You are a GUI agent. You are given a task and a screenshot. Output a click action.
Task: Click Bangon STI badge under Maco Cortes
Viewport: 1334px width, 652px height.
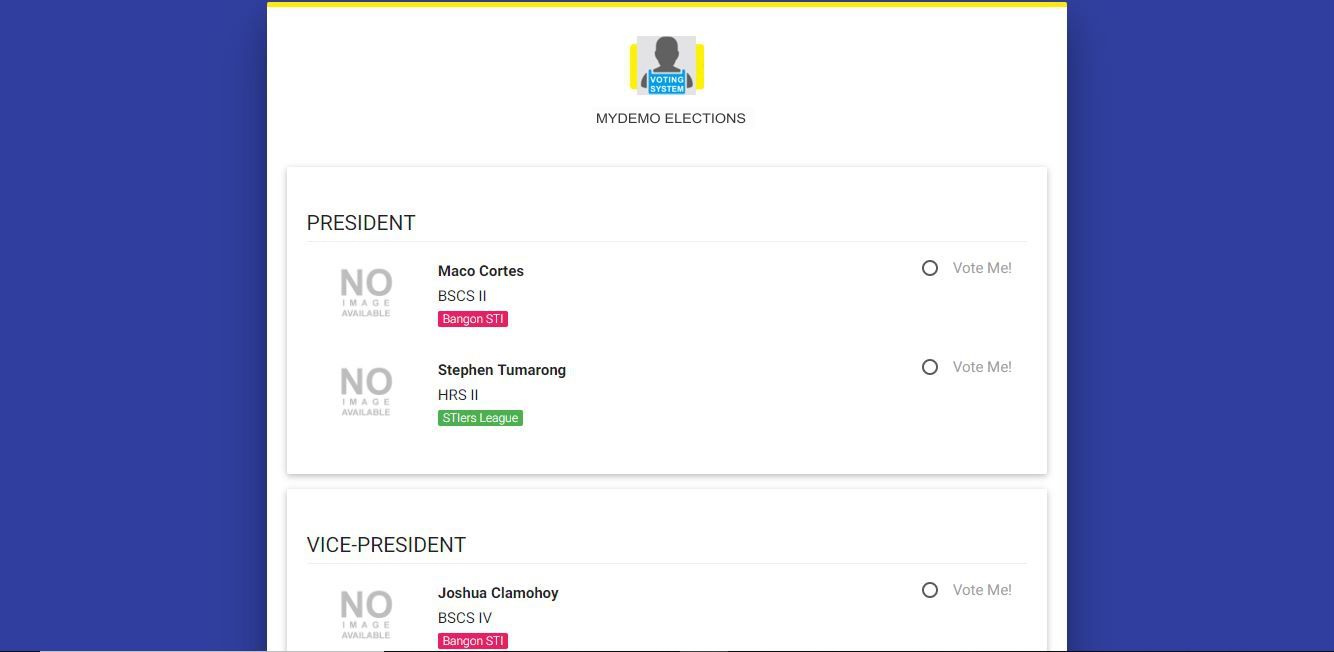[472, 319]
